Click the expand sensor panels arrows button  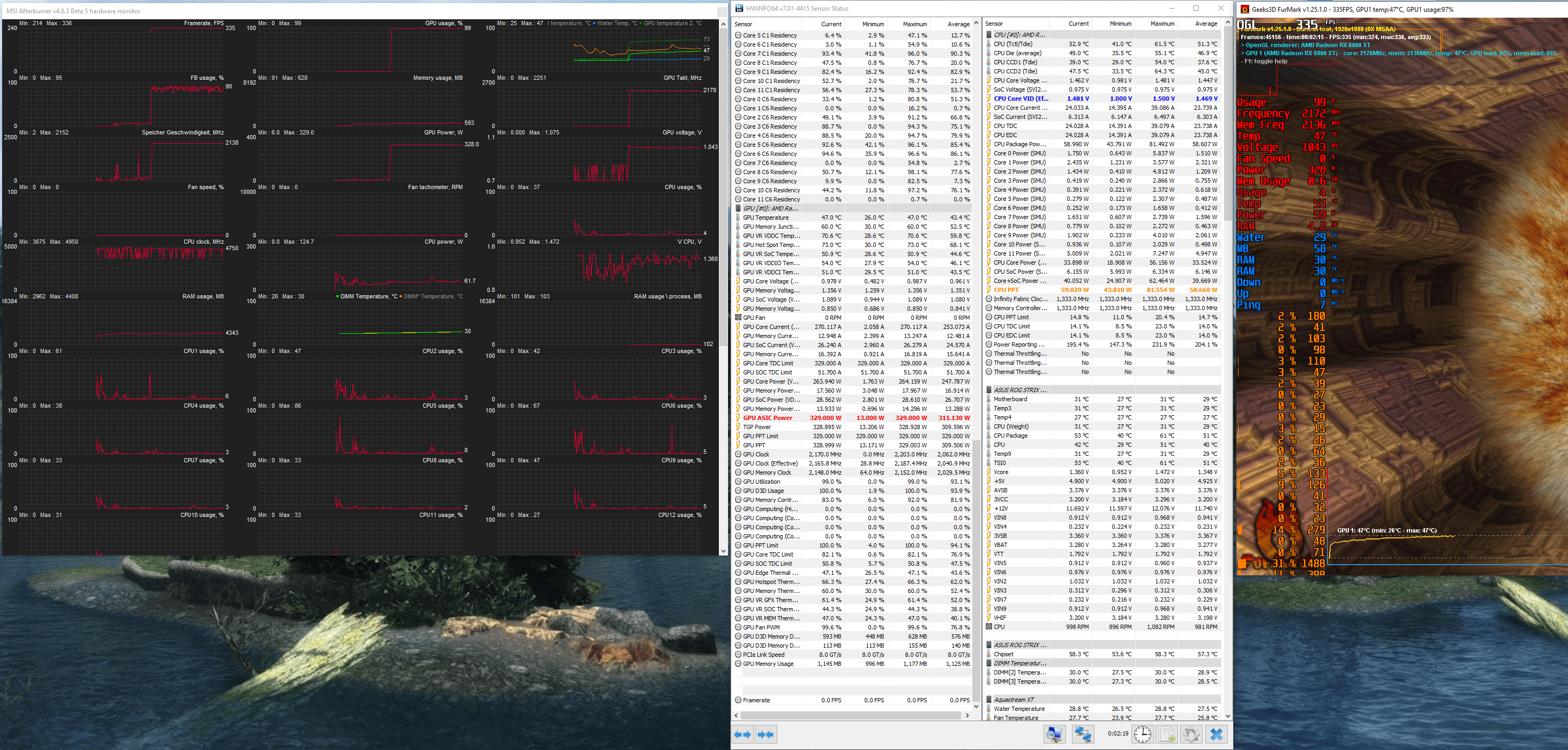[742, 735]
